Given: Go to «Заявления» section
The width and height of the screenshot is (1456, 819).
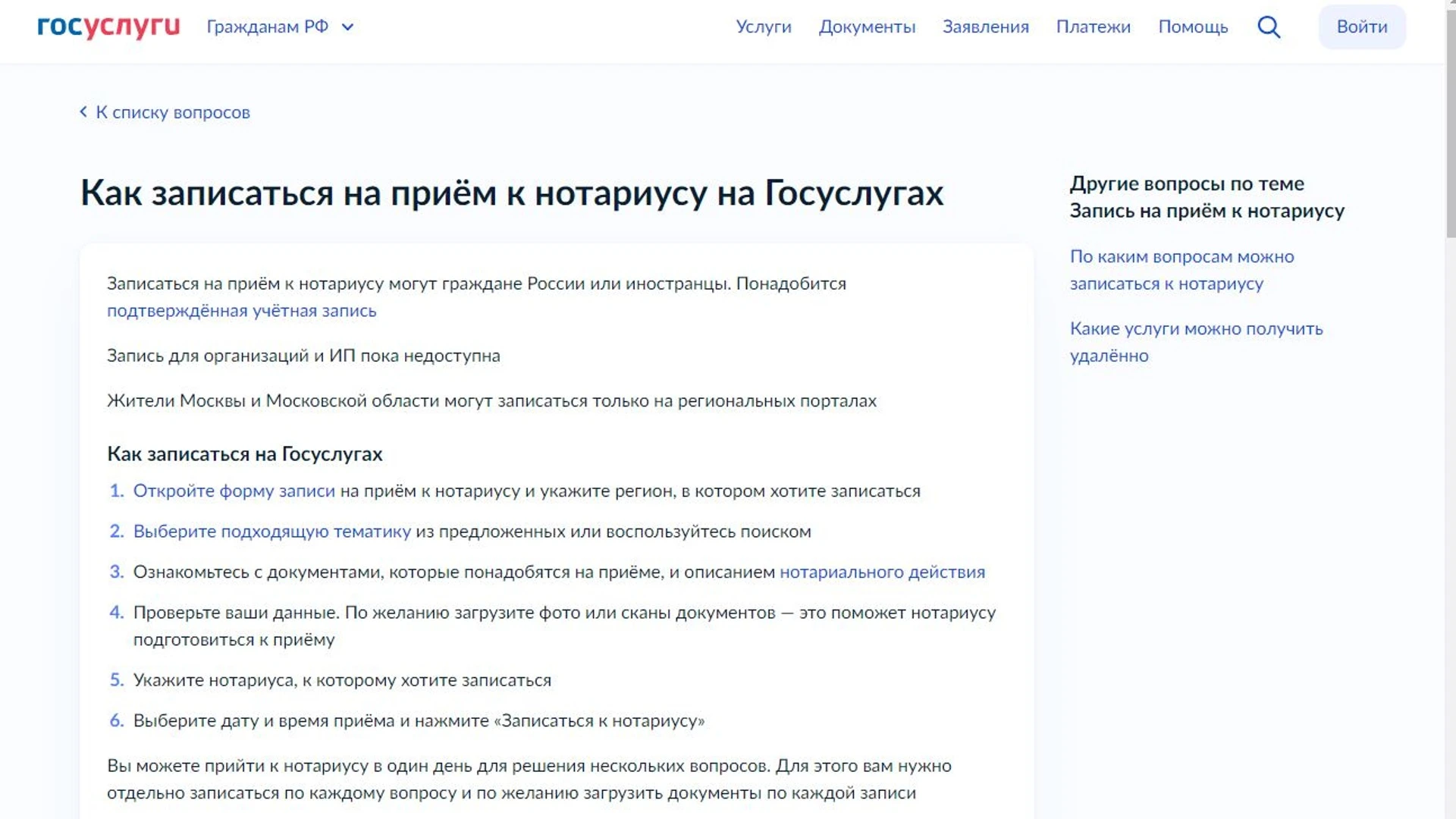Looking at the screenshot, I should coord(986,27).
